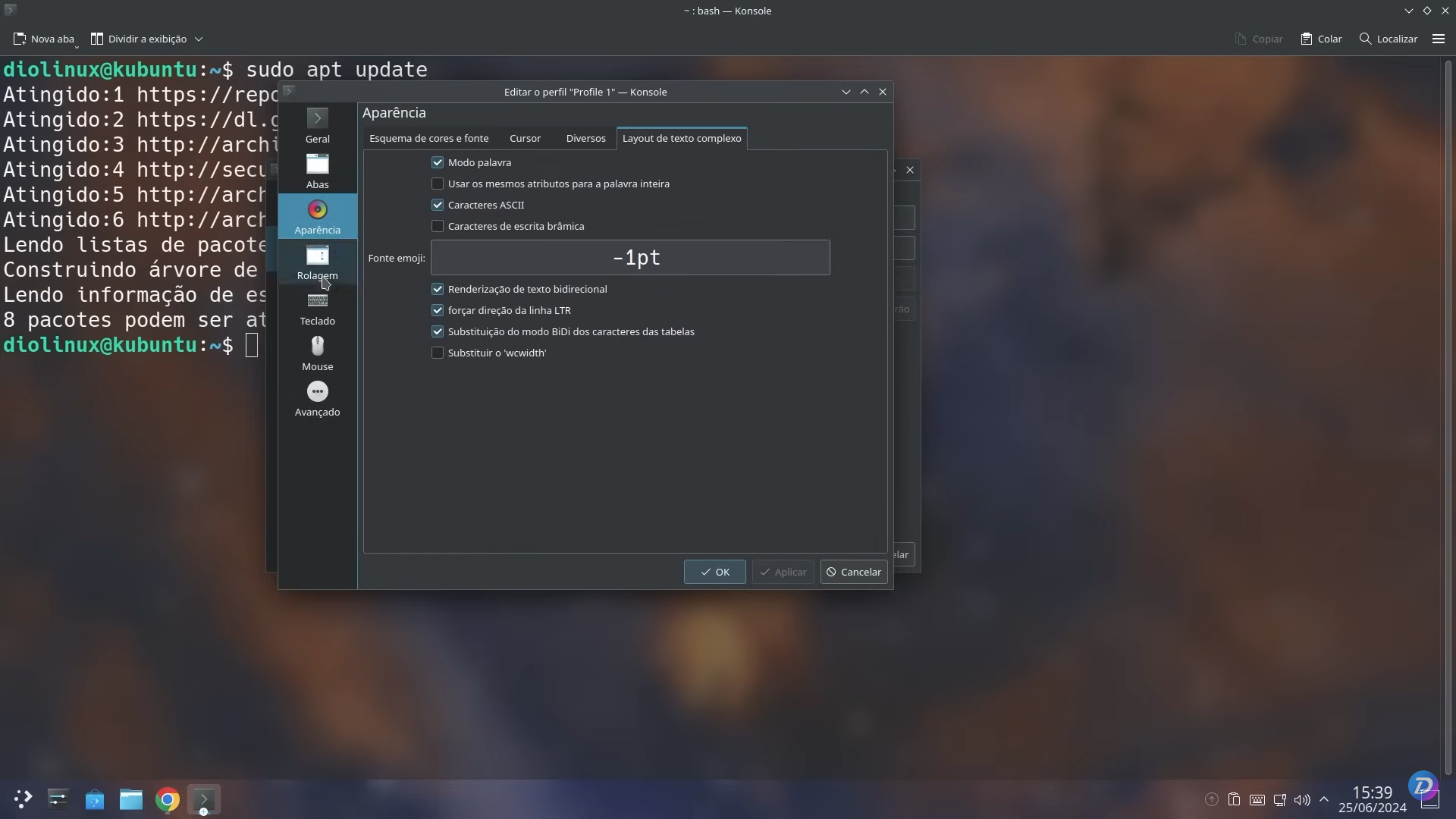Expand the system tray arrow
Image resolution: width=1456 pixels, height=819 pixels.
click(x=1325, y=799)
